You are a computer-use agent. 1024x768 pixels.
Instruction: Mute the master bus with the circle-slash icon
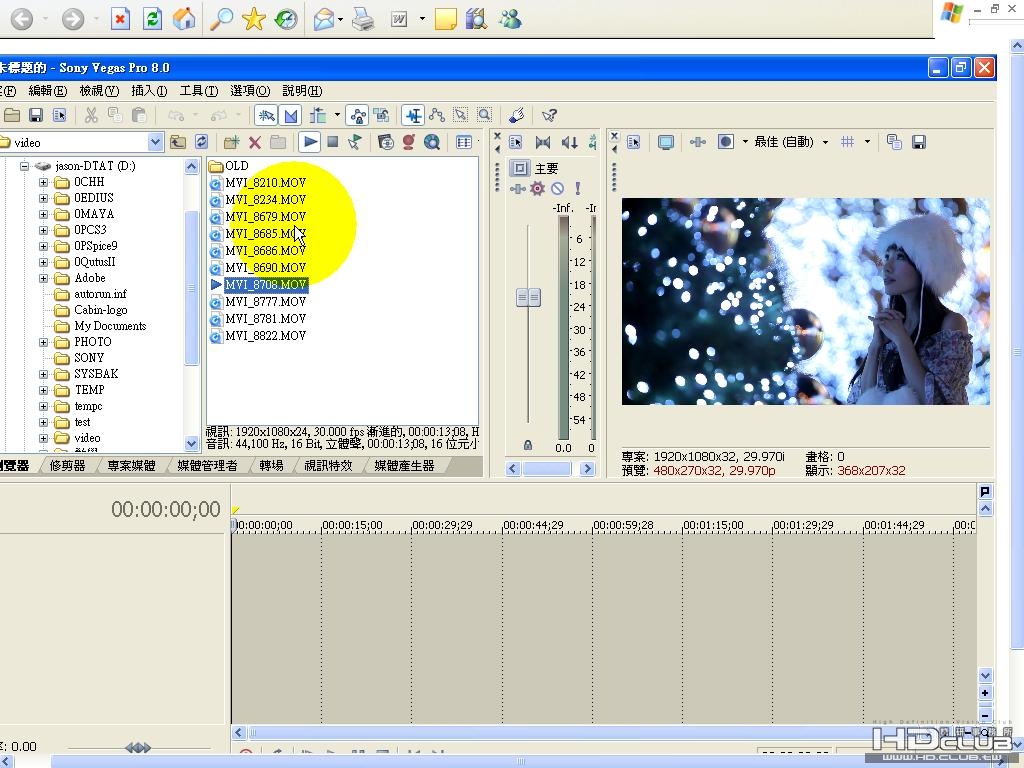point(557,189)
